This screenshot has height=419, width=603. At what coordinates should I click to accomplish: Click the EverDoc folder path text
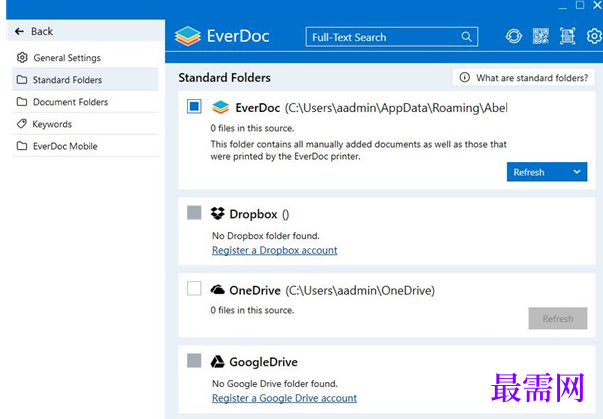coord(396,108)
